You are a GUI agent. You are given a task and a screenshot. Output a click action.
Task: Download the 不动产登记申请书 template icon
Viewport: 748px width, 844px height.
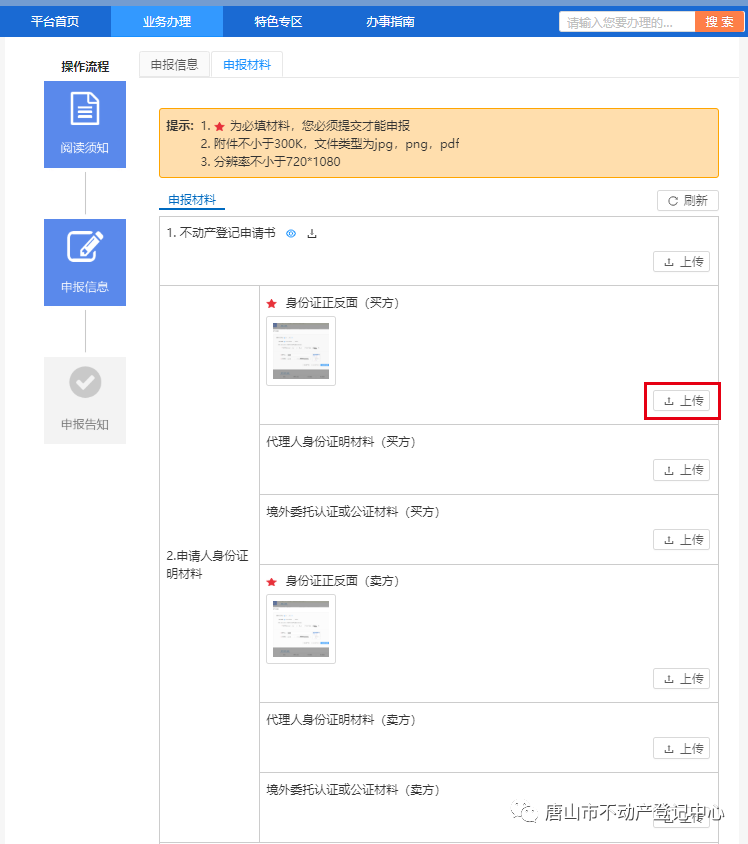pyautogui.click(x=312, y=233)
